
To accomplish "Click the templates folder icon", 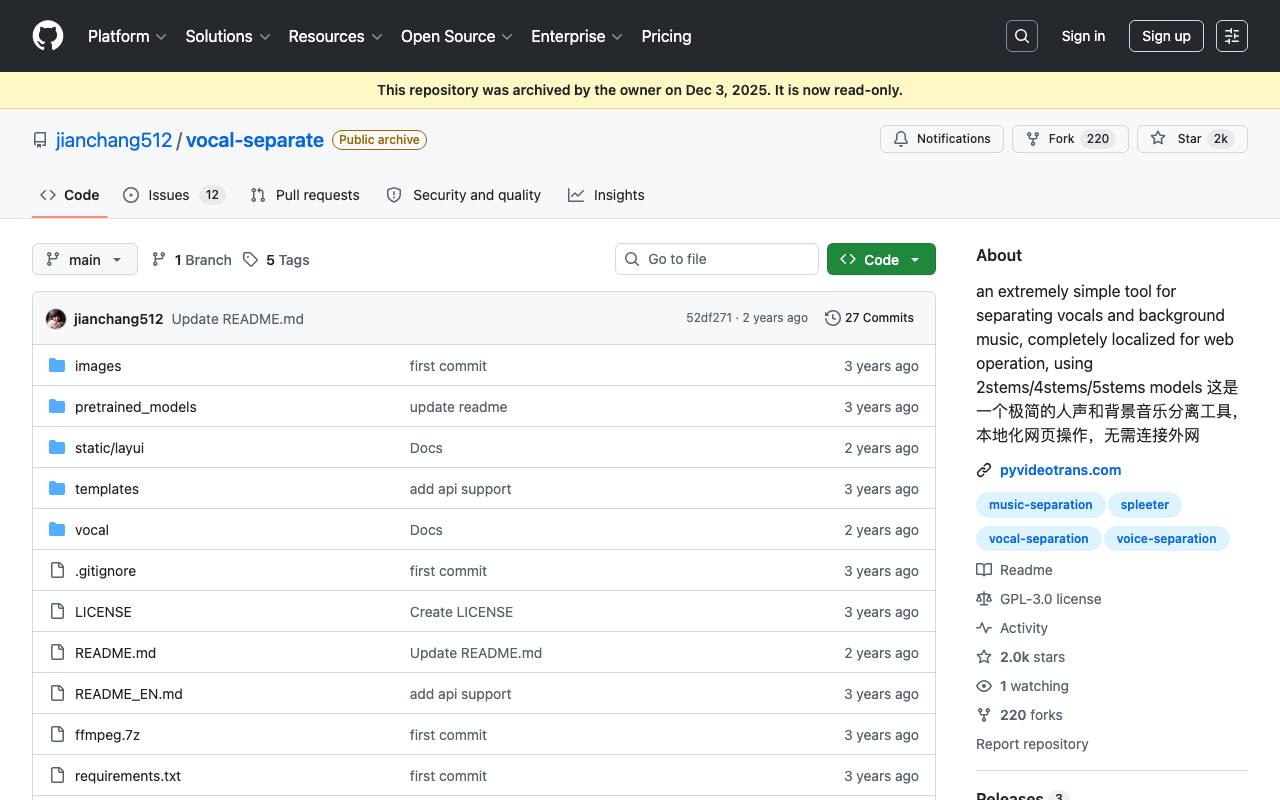I will (57, 489).
